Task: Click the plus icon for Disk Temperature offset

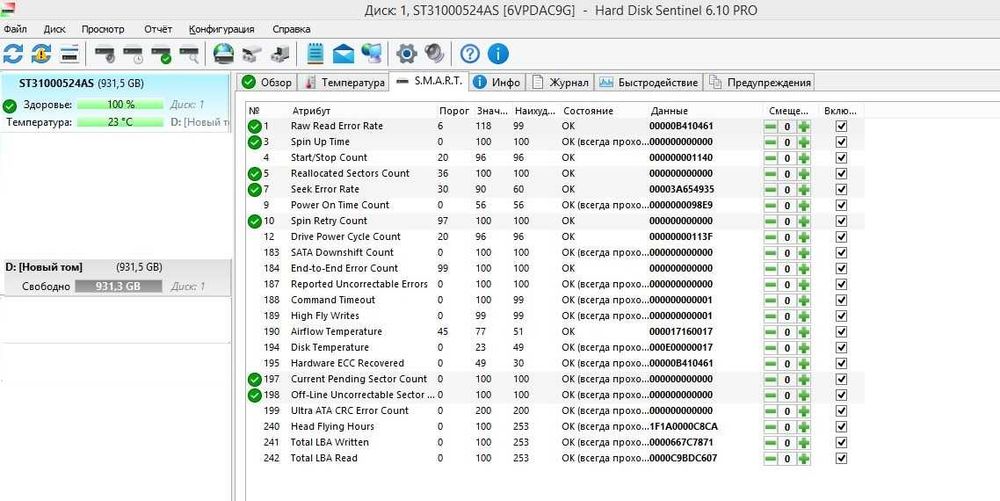Action: pyautogui.click(x=804, y=348)
